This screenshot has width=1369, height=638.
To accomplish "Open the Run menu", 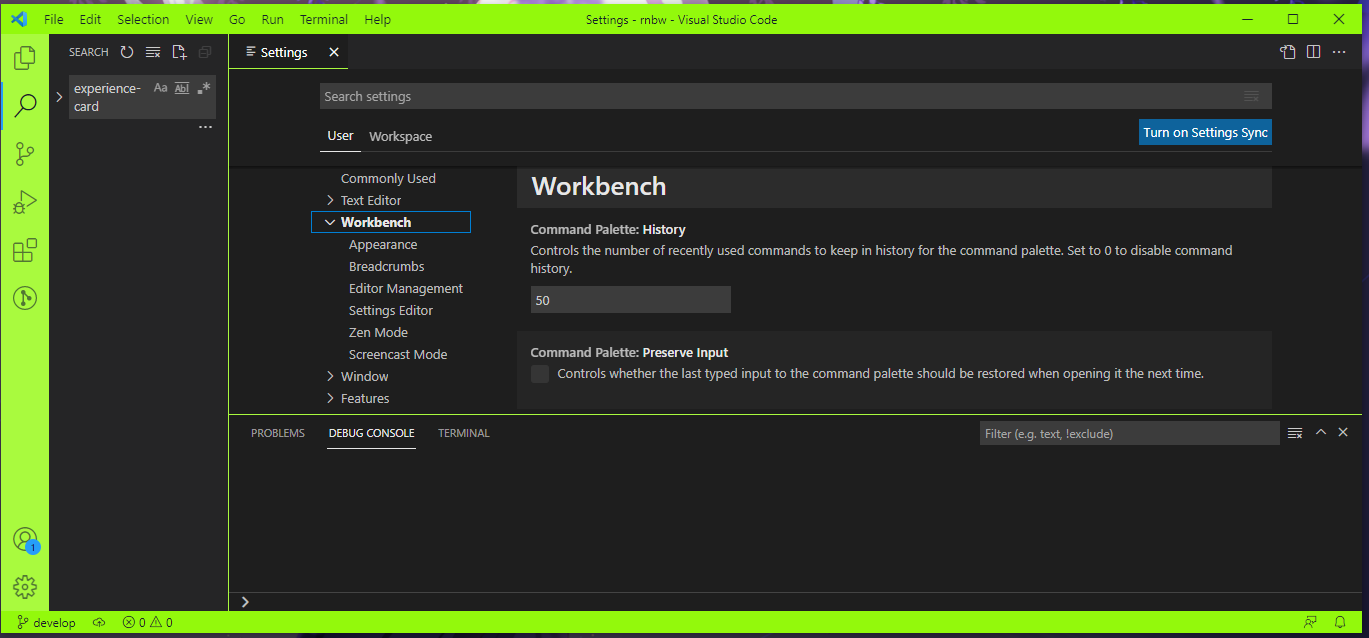I will pos(271,19).
